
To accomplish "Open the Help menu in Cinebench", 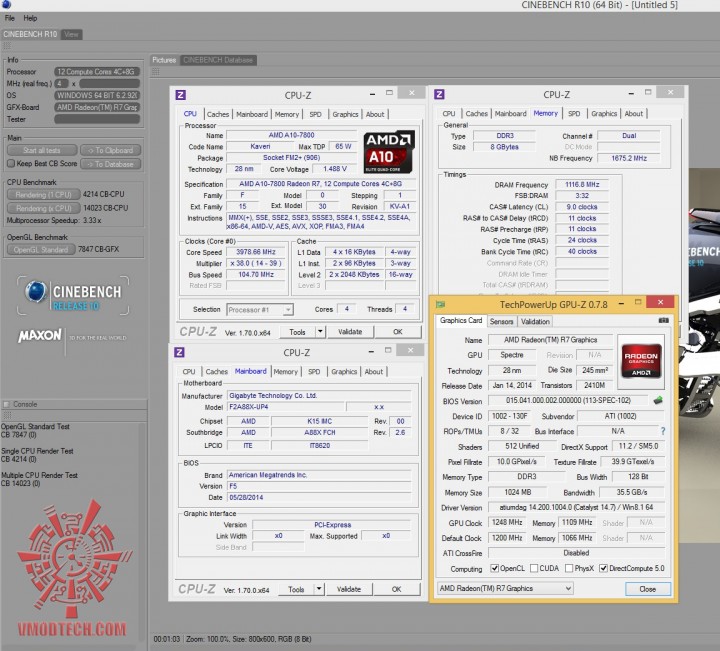I will click(30, 18).
